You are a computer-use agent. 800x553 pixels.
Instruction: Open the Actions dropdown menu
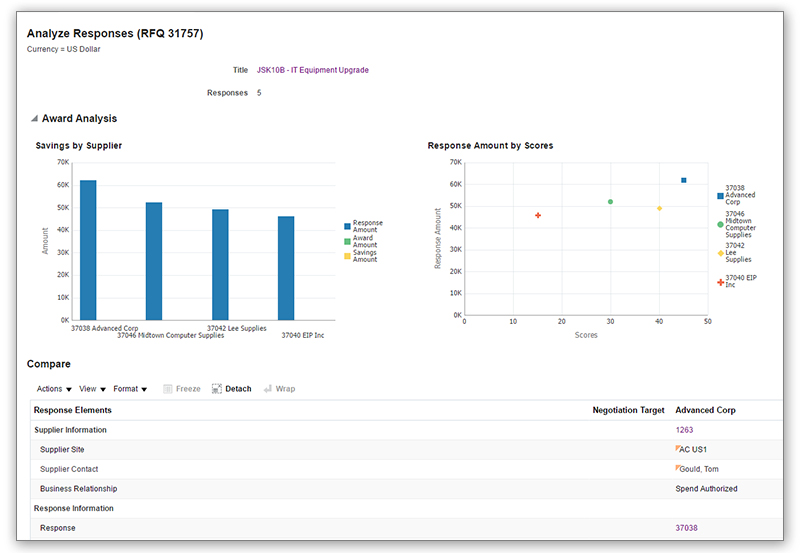tap(53, 389)
